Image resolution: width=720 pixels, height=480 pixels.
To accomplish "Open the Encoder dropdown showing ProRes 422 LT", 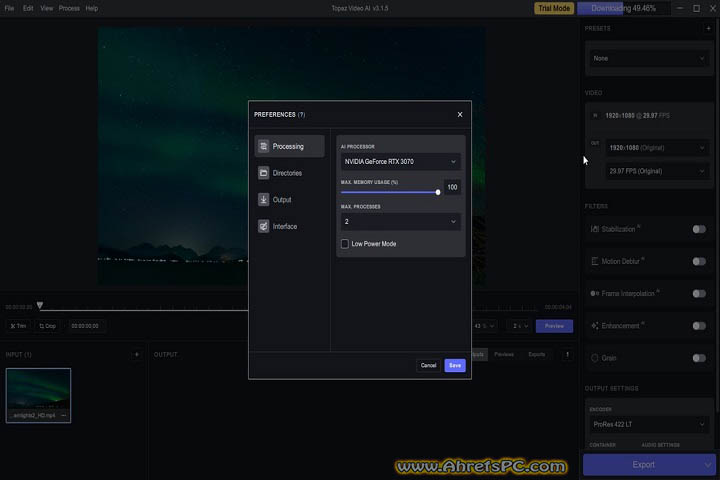I will (x=648, y=424).
